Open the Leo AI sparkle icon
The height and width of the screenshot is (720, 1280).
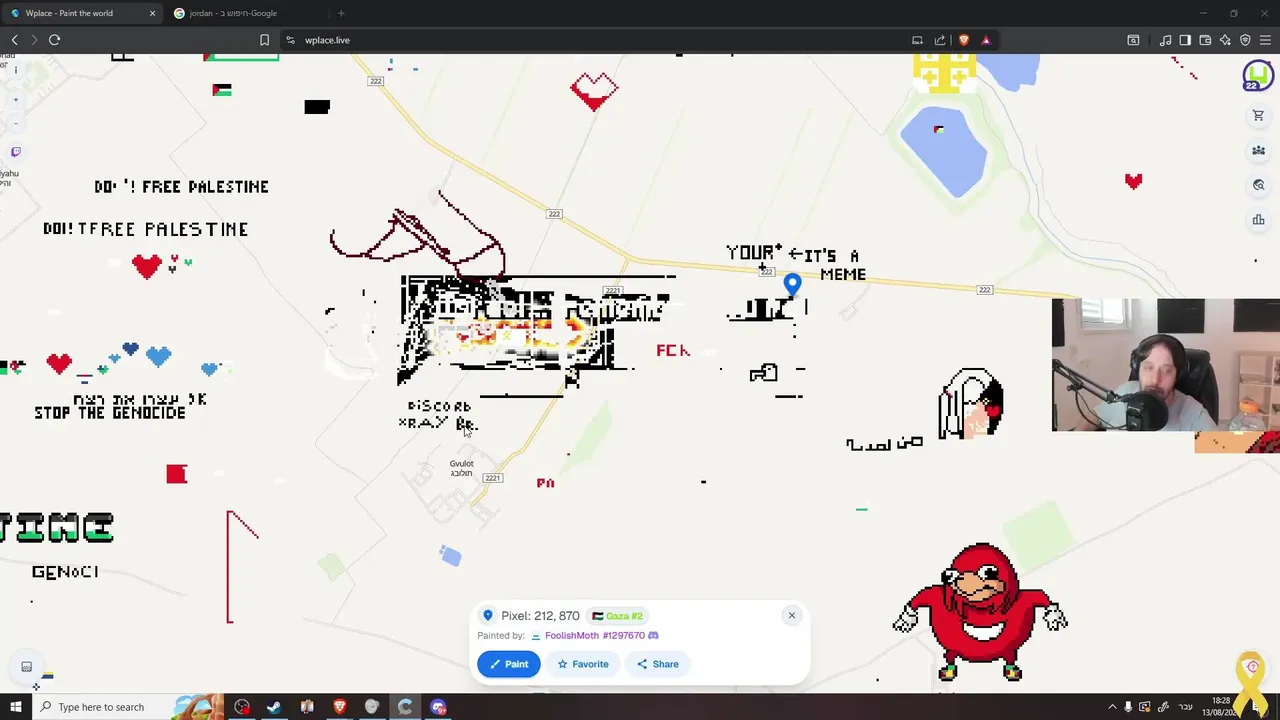coord(1225,40)
